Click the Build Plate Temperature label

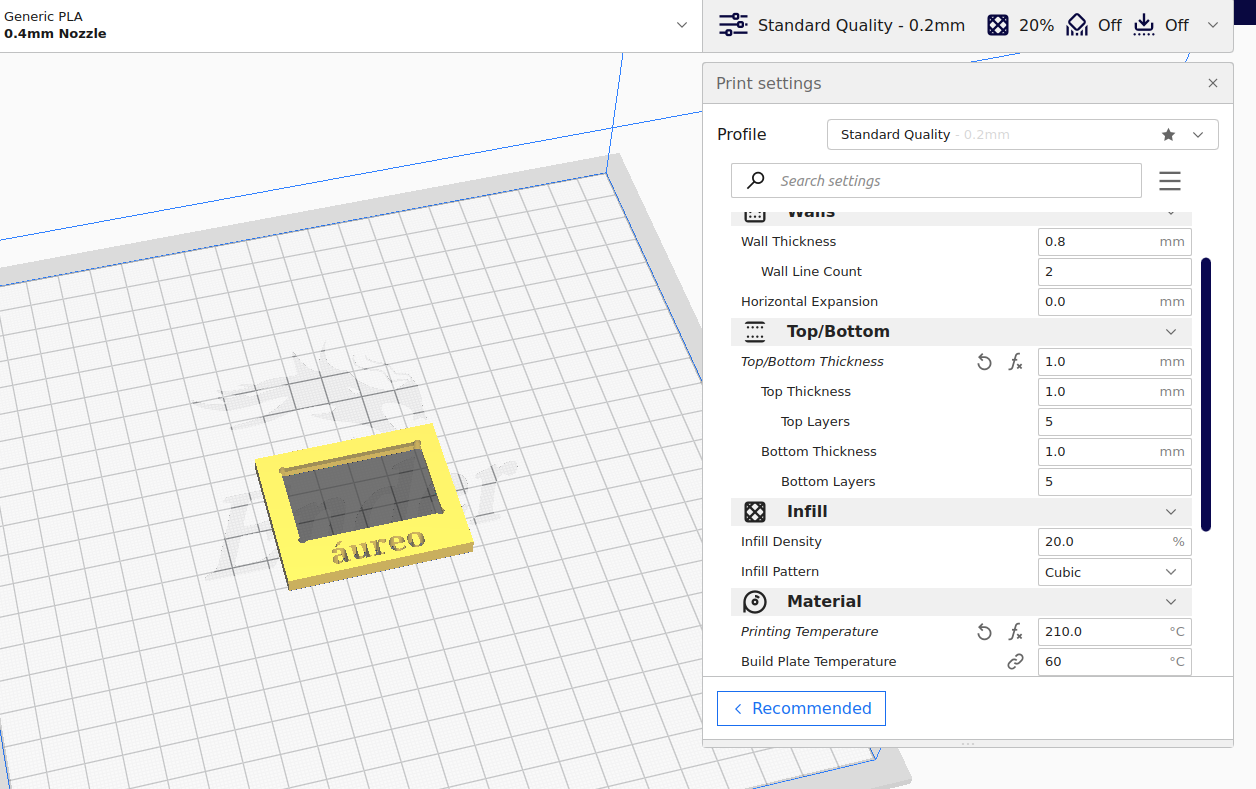[818, 661]
